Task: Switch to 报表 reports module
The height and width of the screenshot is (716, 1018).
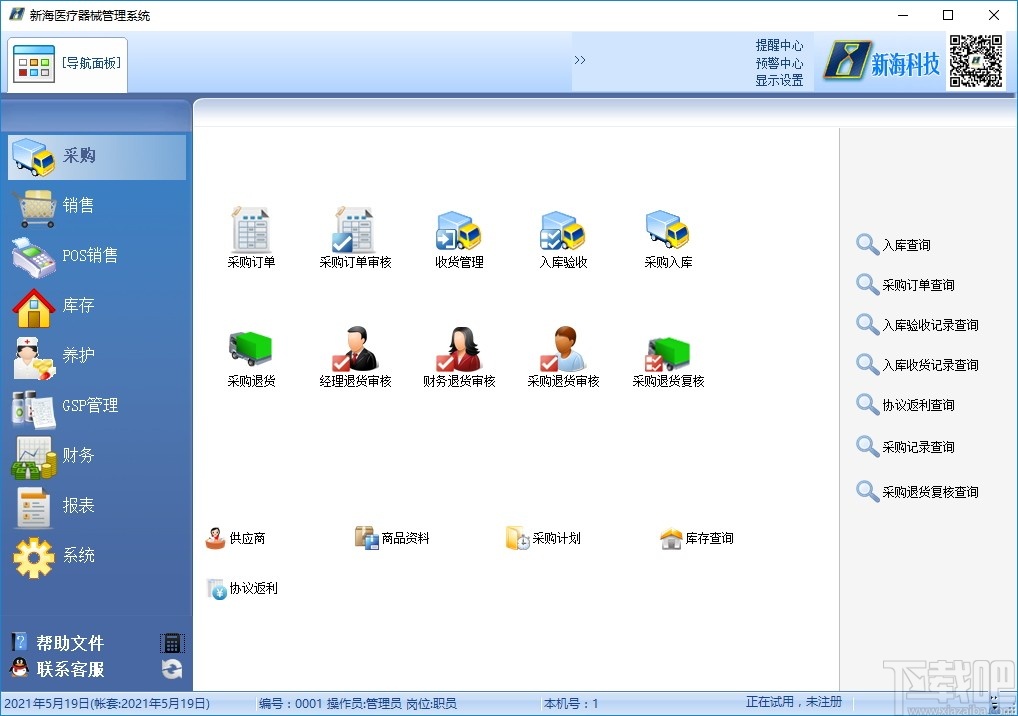Action: [97, 506]
